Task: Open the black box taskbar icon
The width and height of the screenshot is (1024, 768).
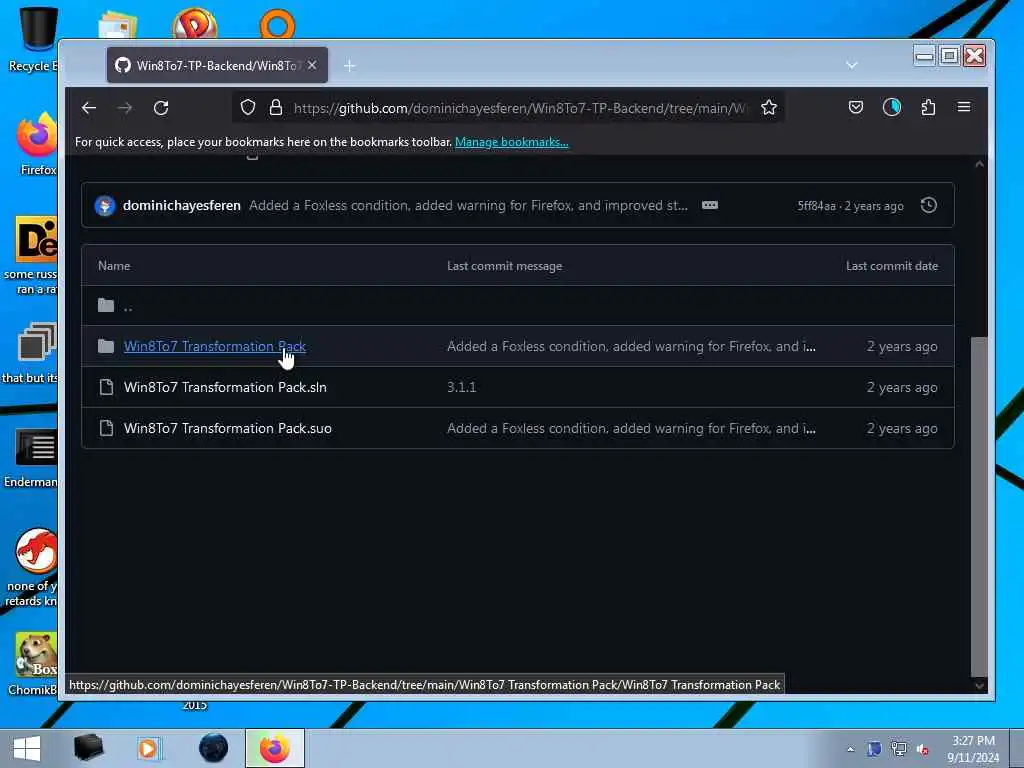Action: 88,748
